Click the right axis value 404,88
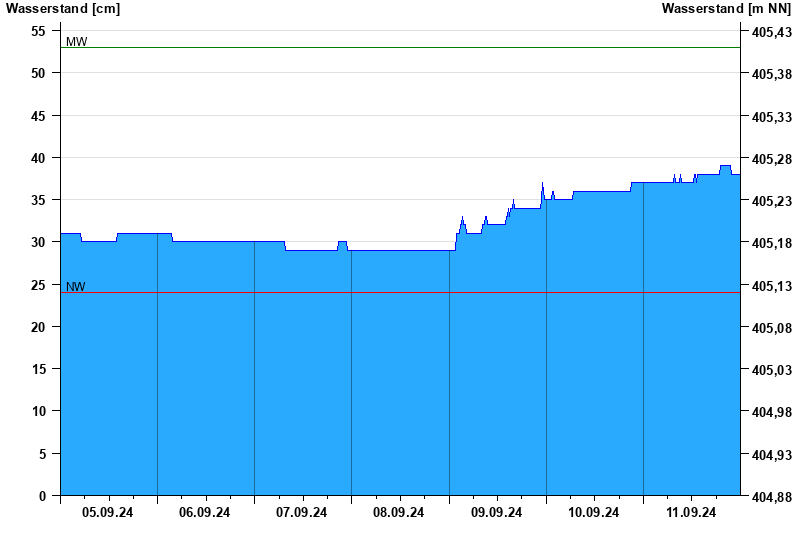Image resolution: width=800 pixels, height=550 pixels. pyautogui.click(x=772, y=497)
